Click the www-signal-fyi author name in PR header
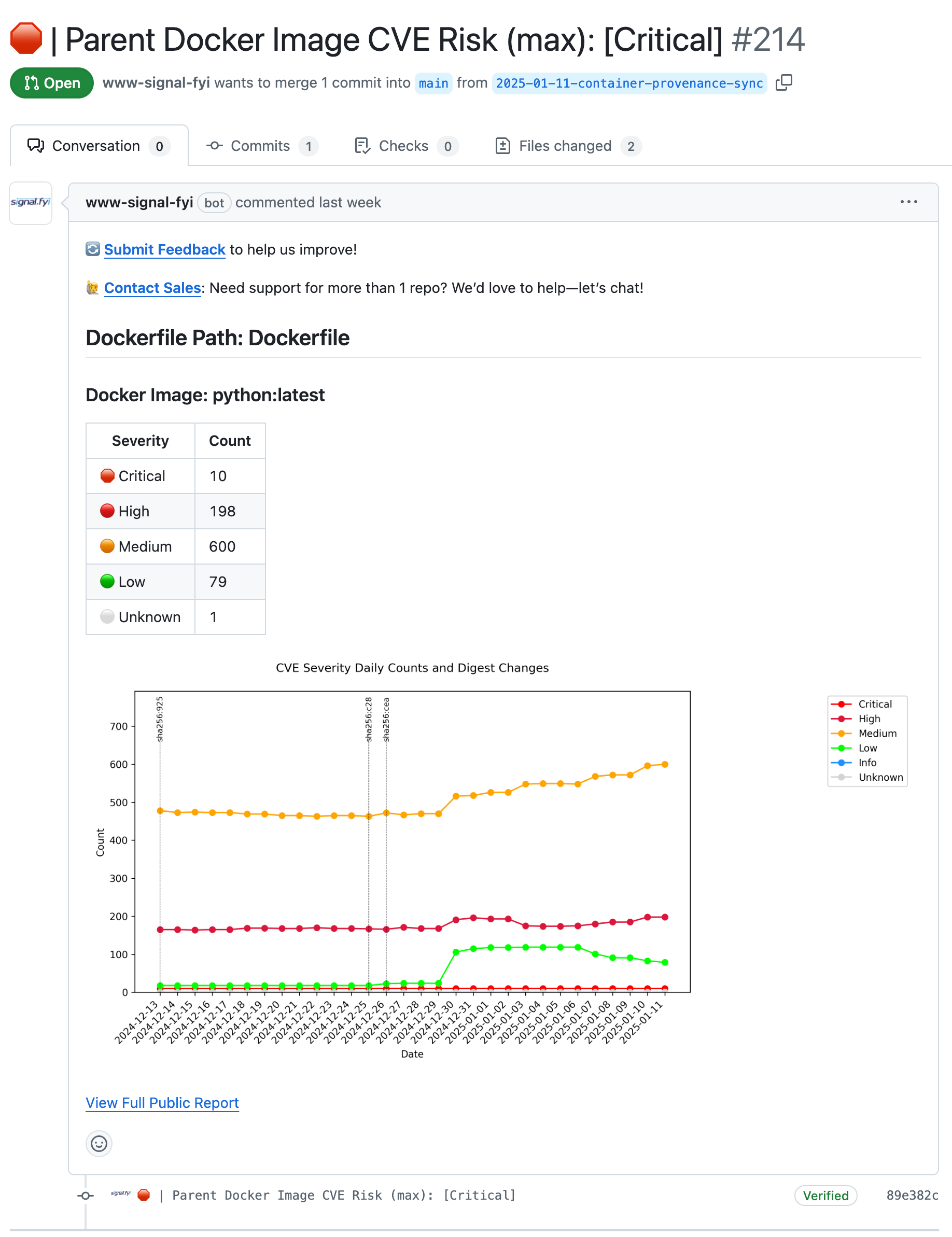This screenshot has width=952, height=1237. (x=156, y=83)
